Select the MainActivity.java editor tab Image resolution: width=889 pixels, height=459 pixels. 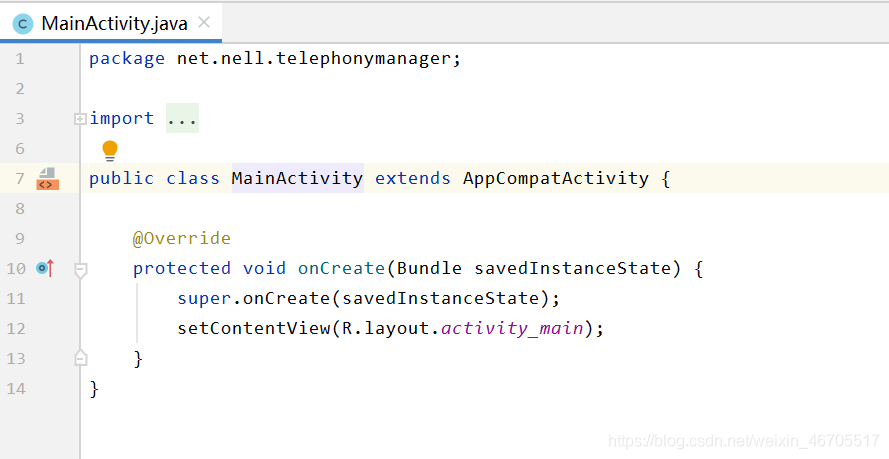[111, 23]
